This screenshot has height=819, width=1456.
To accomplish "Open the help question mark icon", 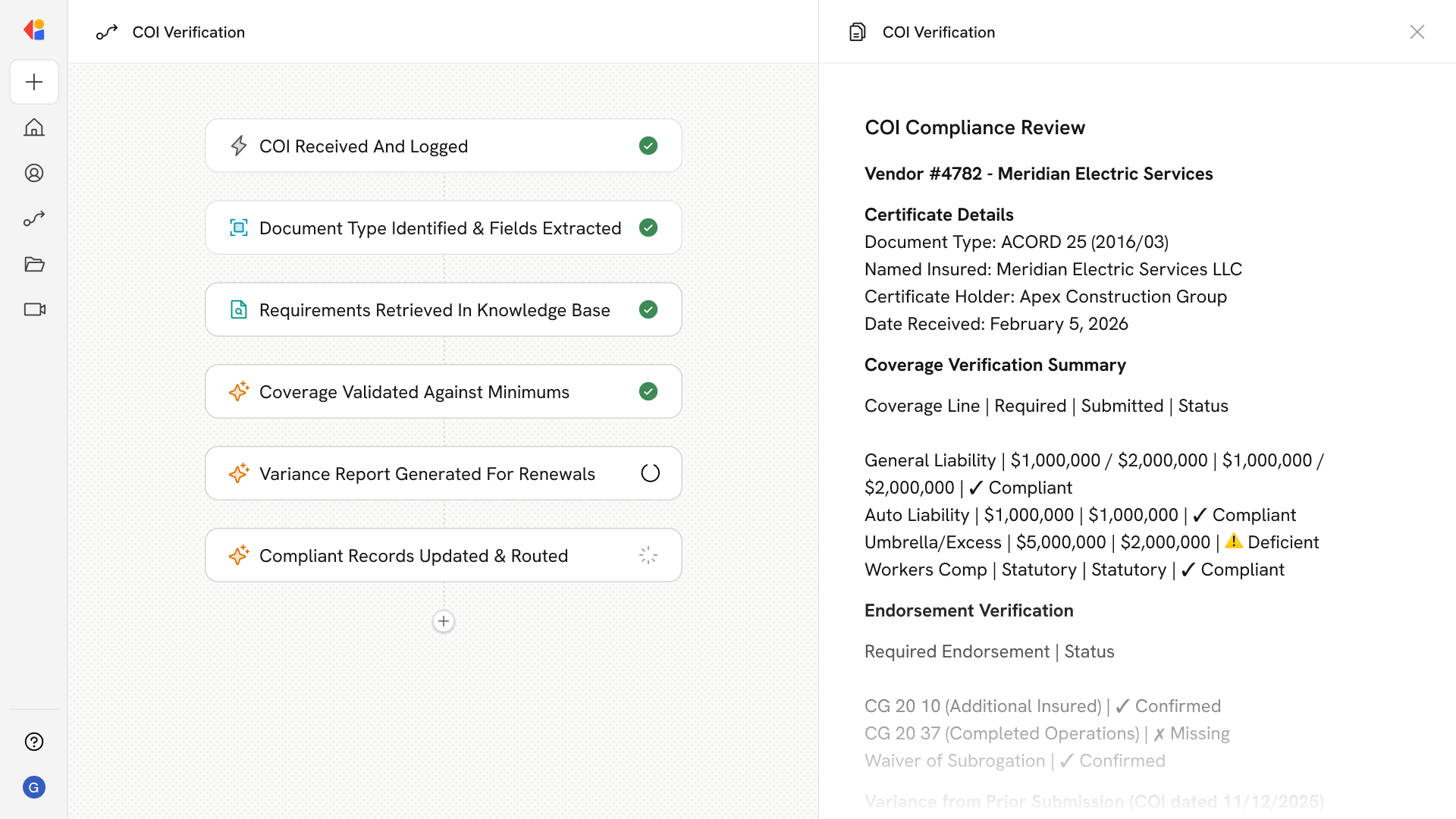I will [34, 742].
